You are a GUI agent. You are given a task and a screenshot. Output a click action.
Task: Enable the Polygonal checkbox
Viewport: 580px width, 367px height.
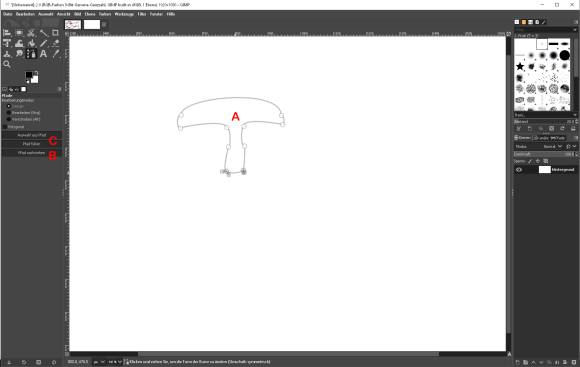click(x=5, y=127)
